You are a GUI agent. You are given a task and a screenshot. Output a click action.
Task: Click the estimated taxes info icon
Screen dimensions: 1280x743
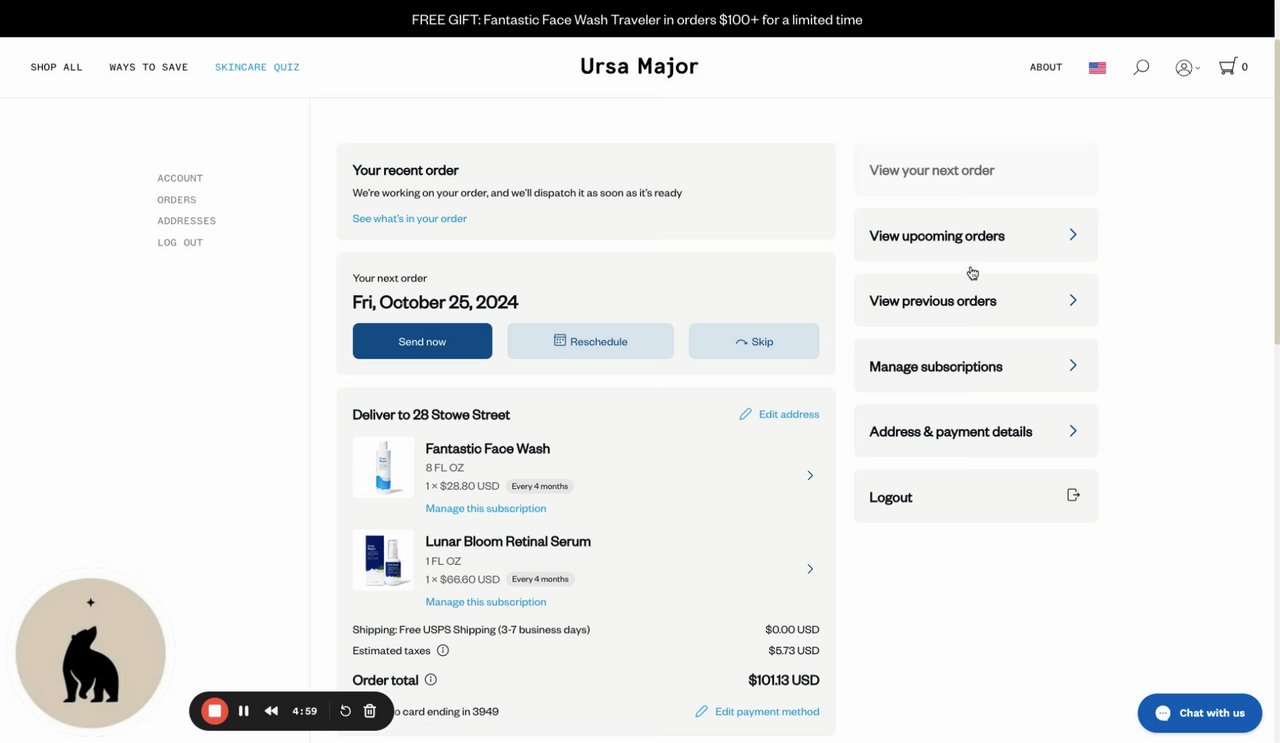point(443,651)
